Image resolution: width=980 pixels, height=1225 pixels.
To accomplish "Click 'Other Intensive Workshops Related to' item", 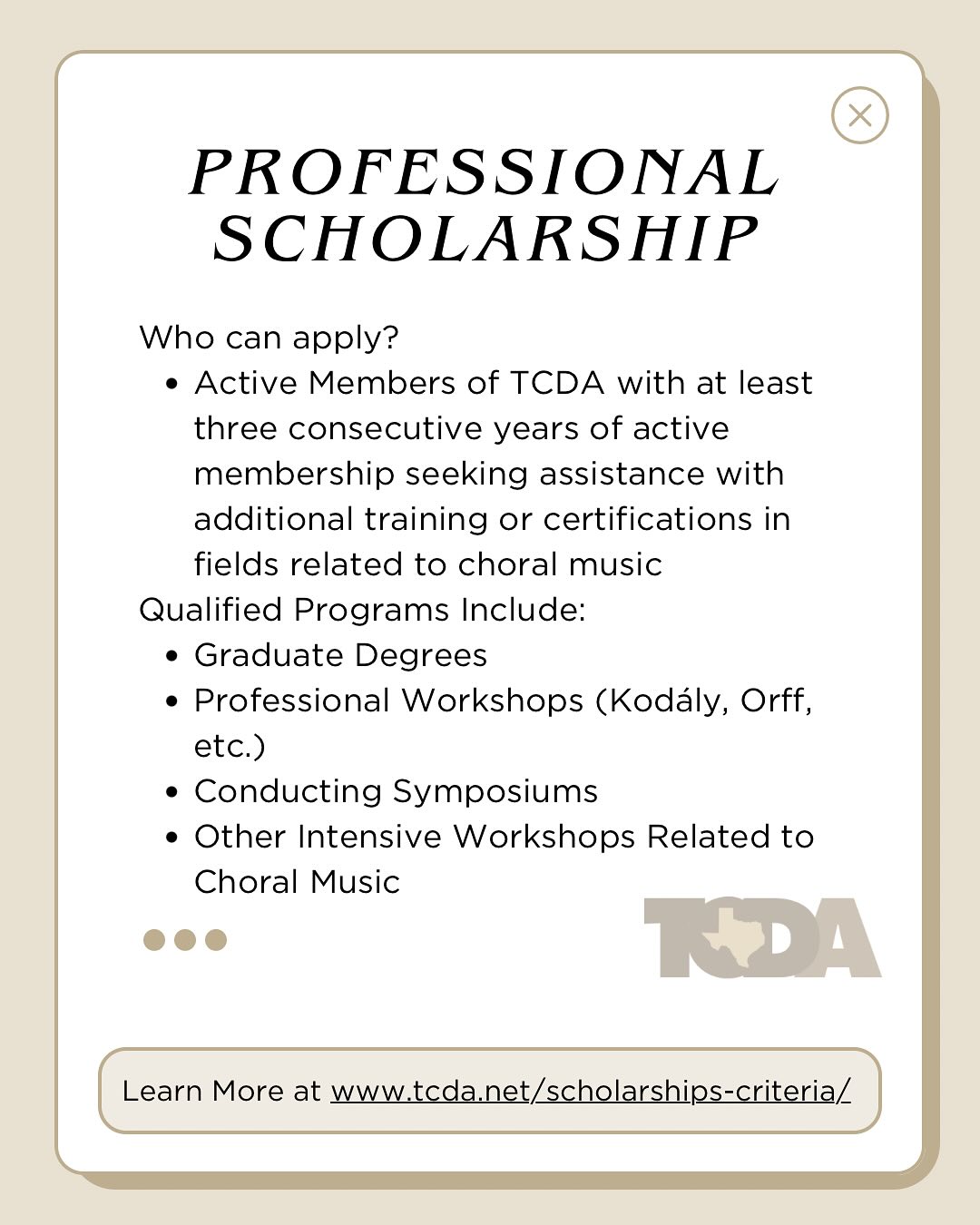I will click(x=505, y=837).
